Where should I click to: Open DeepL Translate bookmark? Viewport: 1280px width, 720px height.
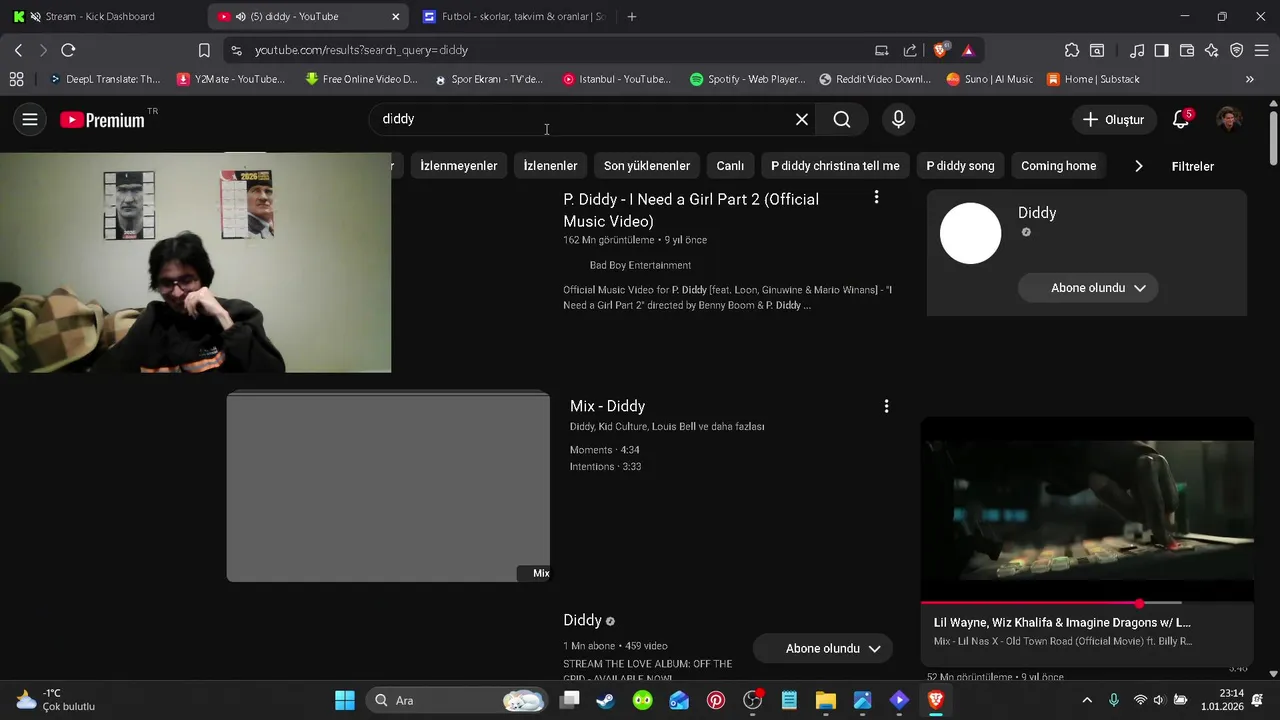click(x=104, y=79)
